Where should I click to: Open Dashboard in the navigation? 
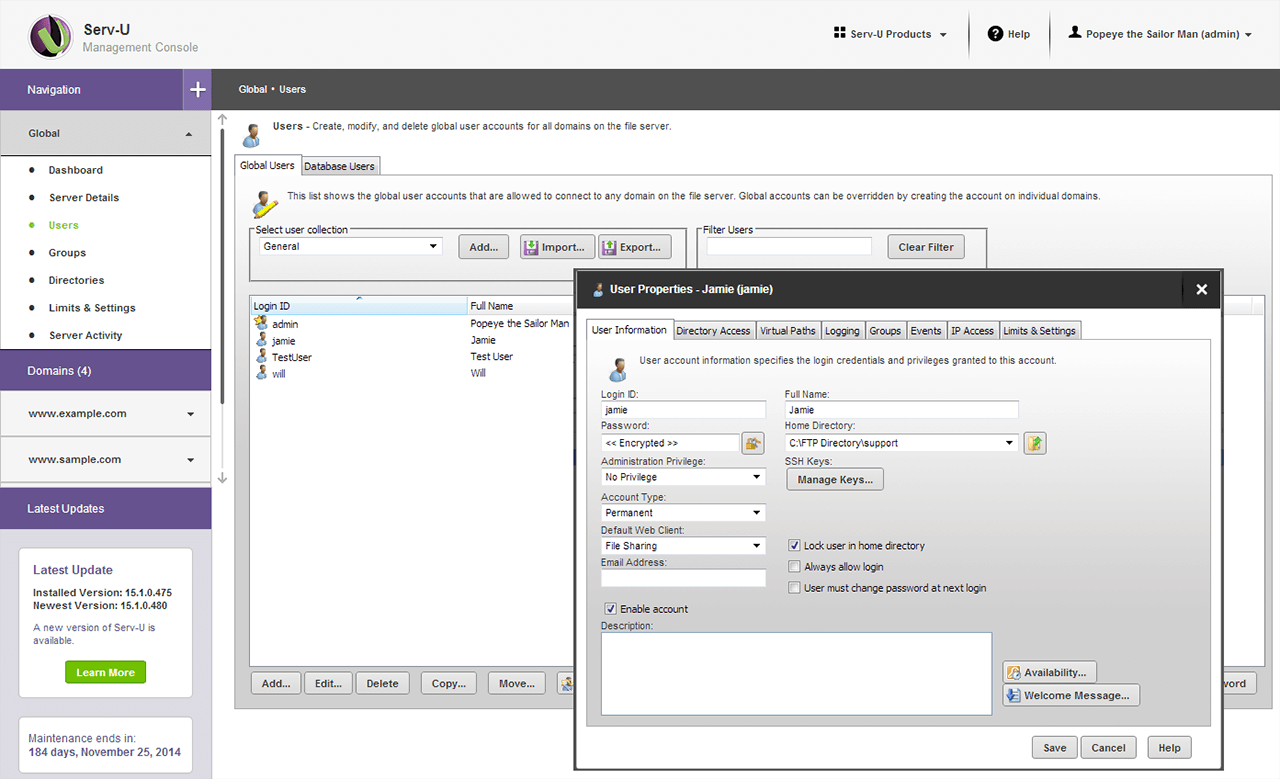coord(75,170)
